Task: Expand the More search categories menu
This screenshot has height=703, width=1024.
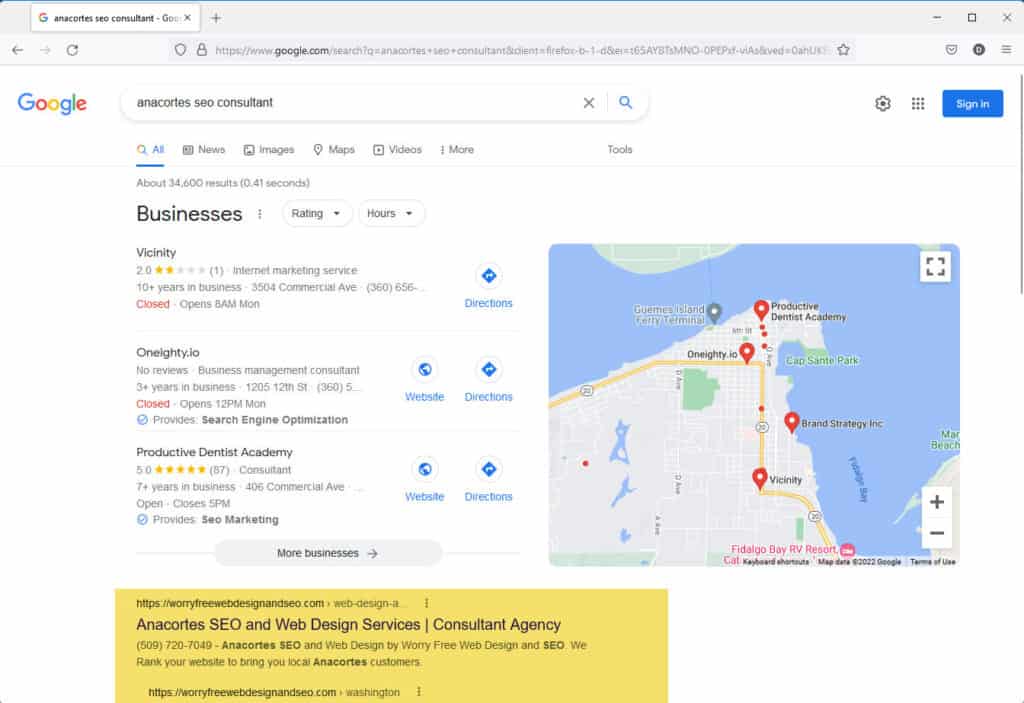Action: pyautogui.click(x=456, y=150)
